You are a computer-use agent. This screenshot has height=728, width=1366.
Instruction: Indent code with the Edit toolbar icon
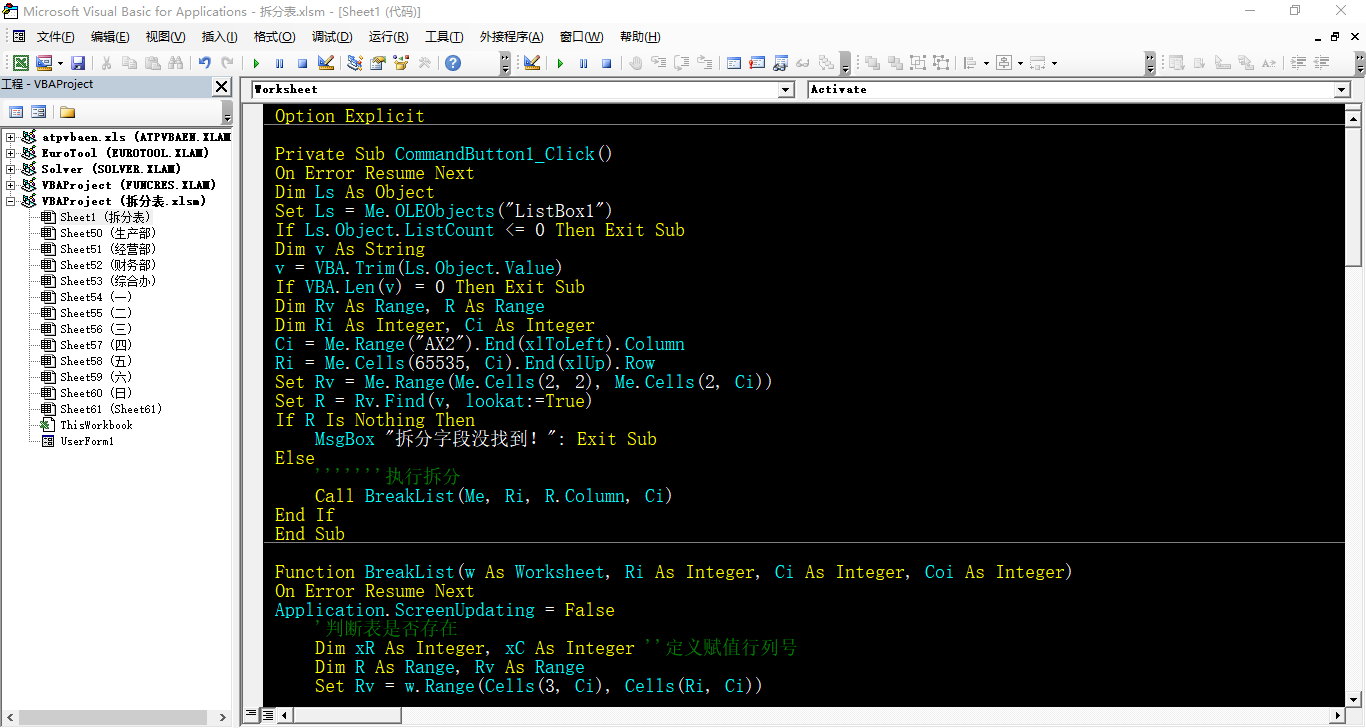(1298, 63)
